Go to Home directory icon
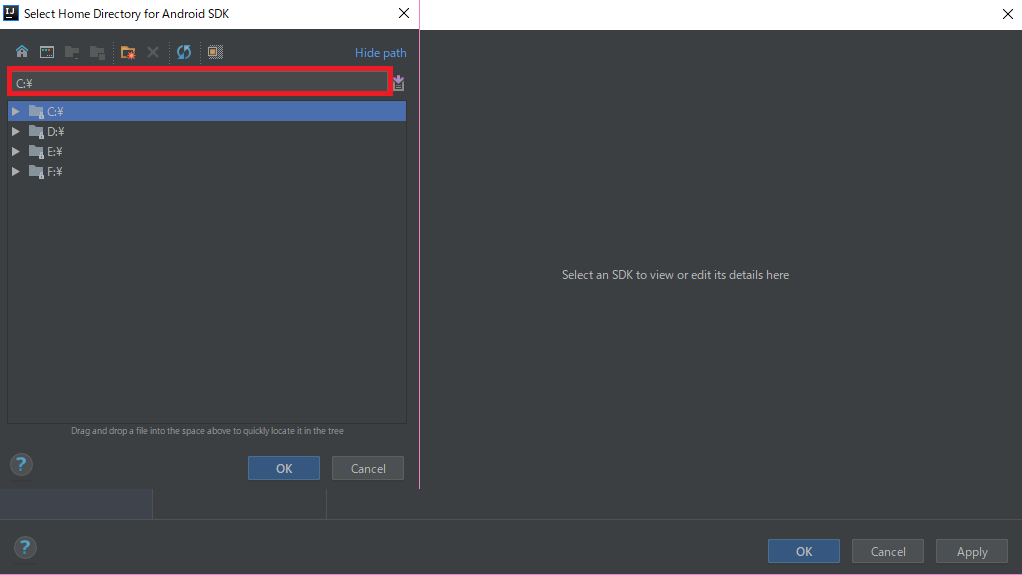The height and width of the screenshot is (575, 1022). (x=22, y=52)
